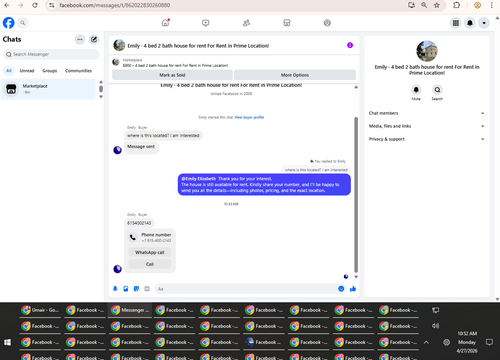Click the phone number message 6154002143
The width and height of the screenshot is (500, 360).
click(139, 223)
